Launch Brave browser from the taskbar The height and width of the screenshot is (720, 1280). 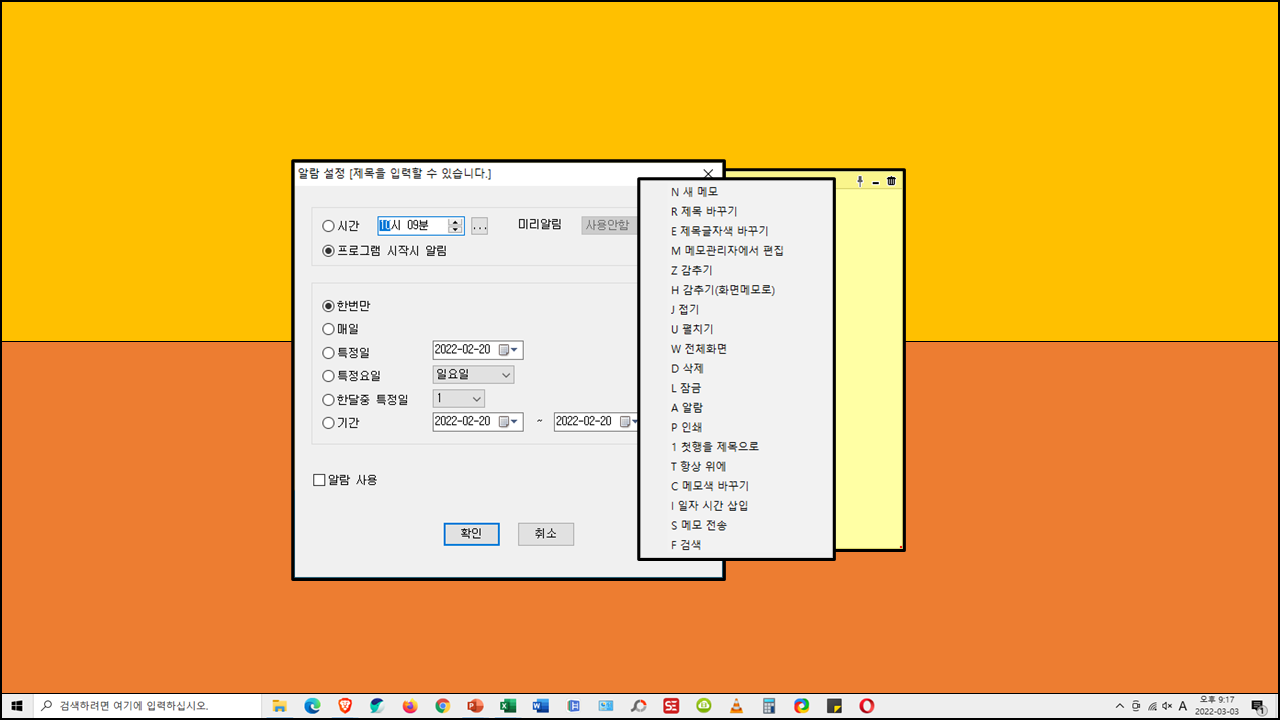click(x=345, y=705)
